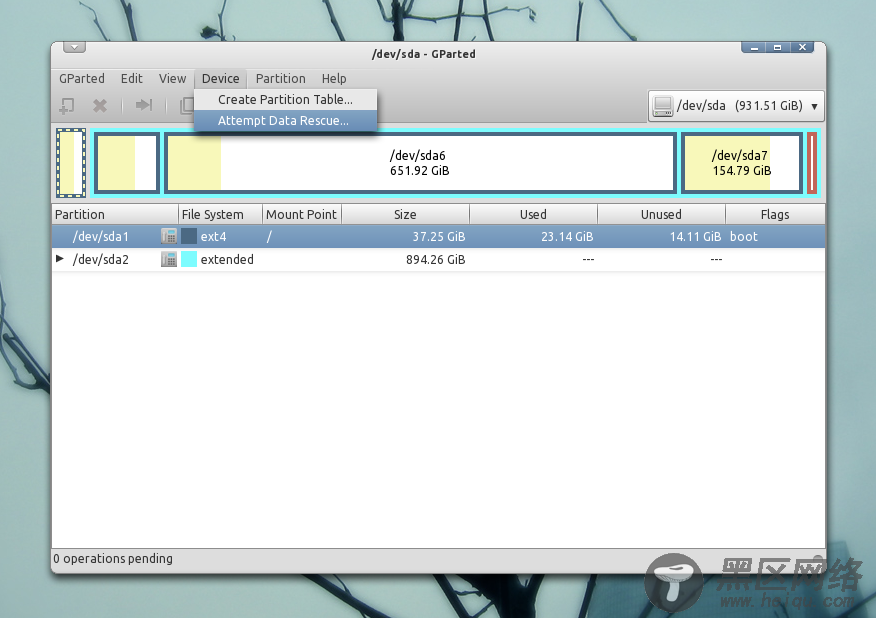Sort by the Partition column header

(x=115, y=215)
